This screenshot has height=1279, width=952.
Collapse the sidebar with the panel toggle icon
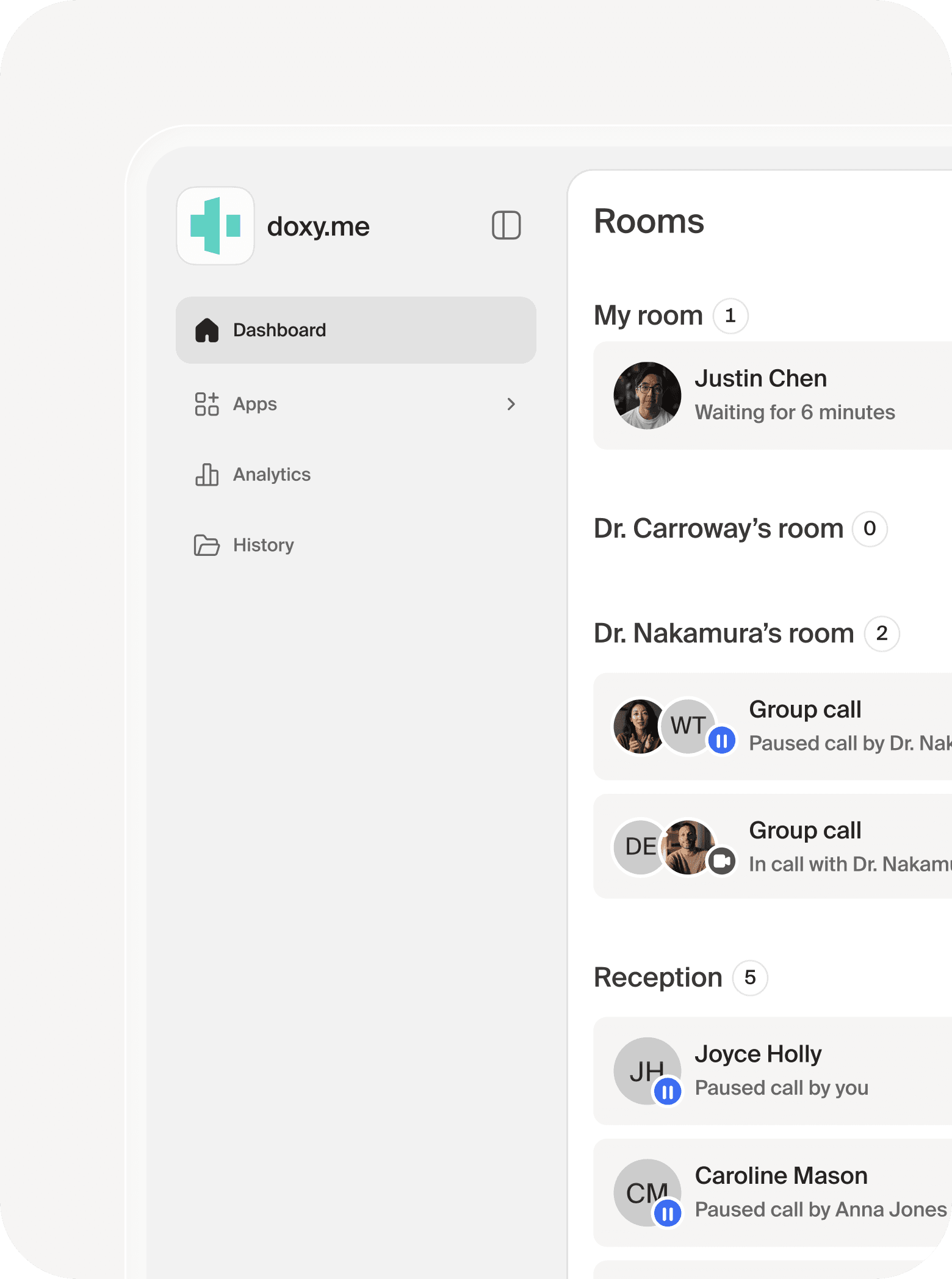tap(506, 225)
